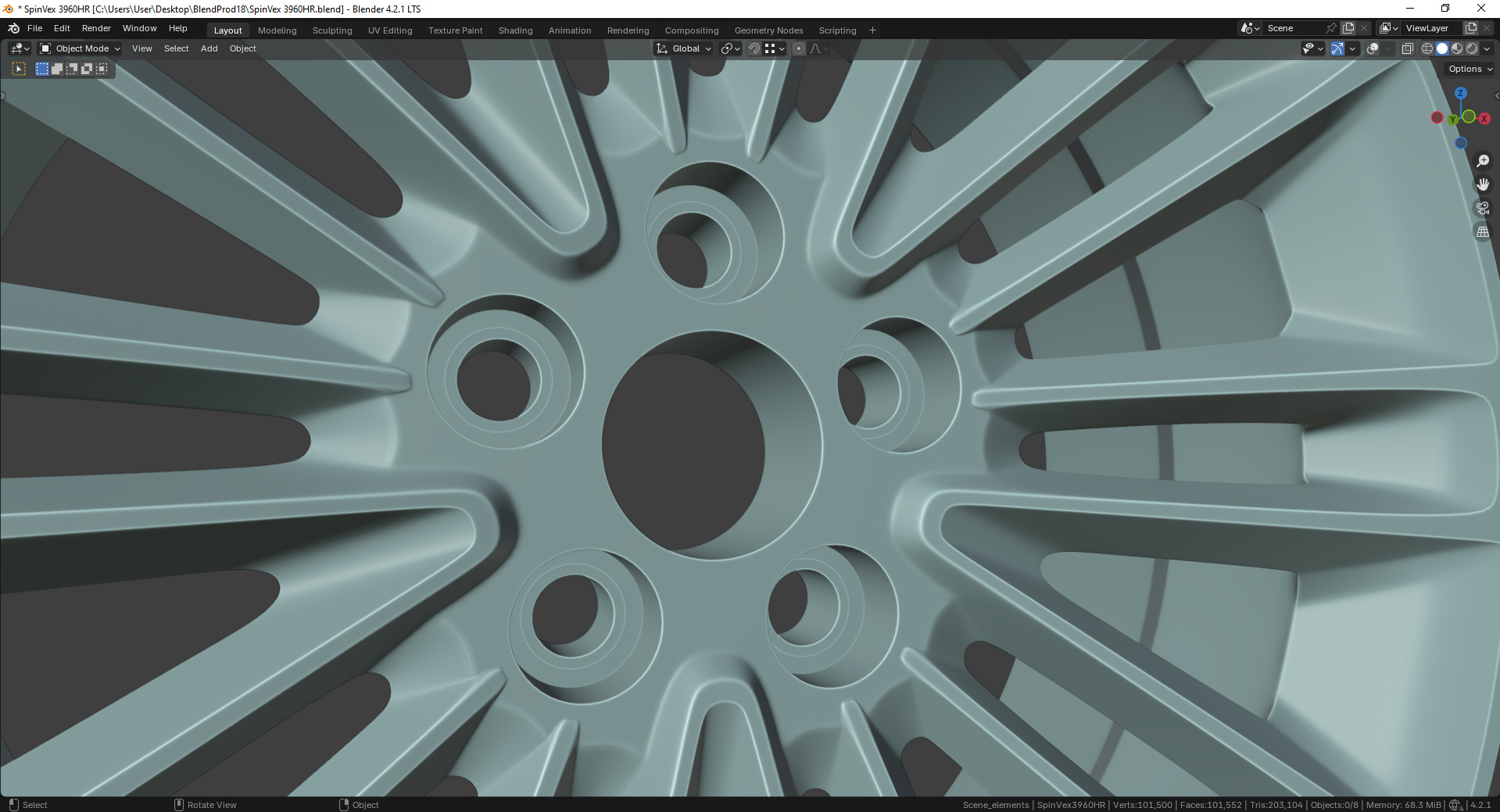
Task: Click the hand Move View icon
Action: [1483, 184]
